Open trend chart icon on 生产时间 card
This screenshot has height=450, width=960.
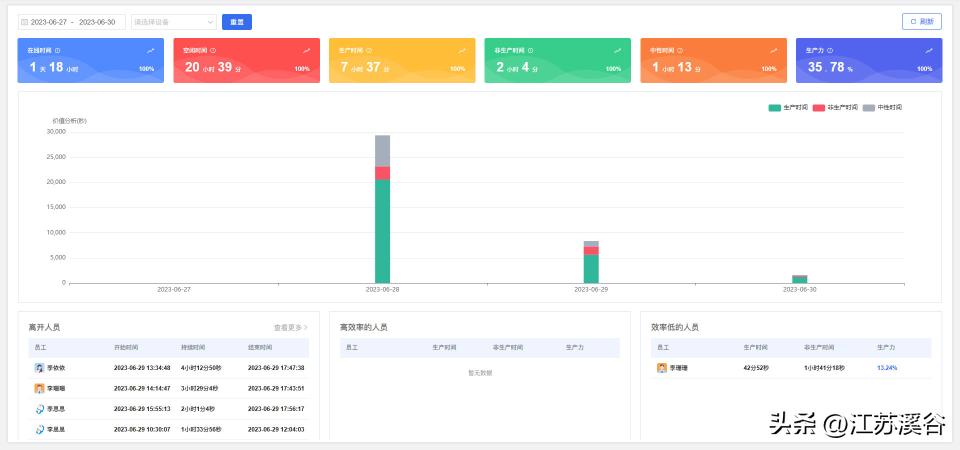(462, 50)
